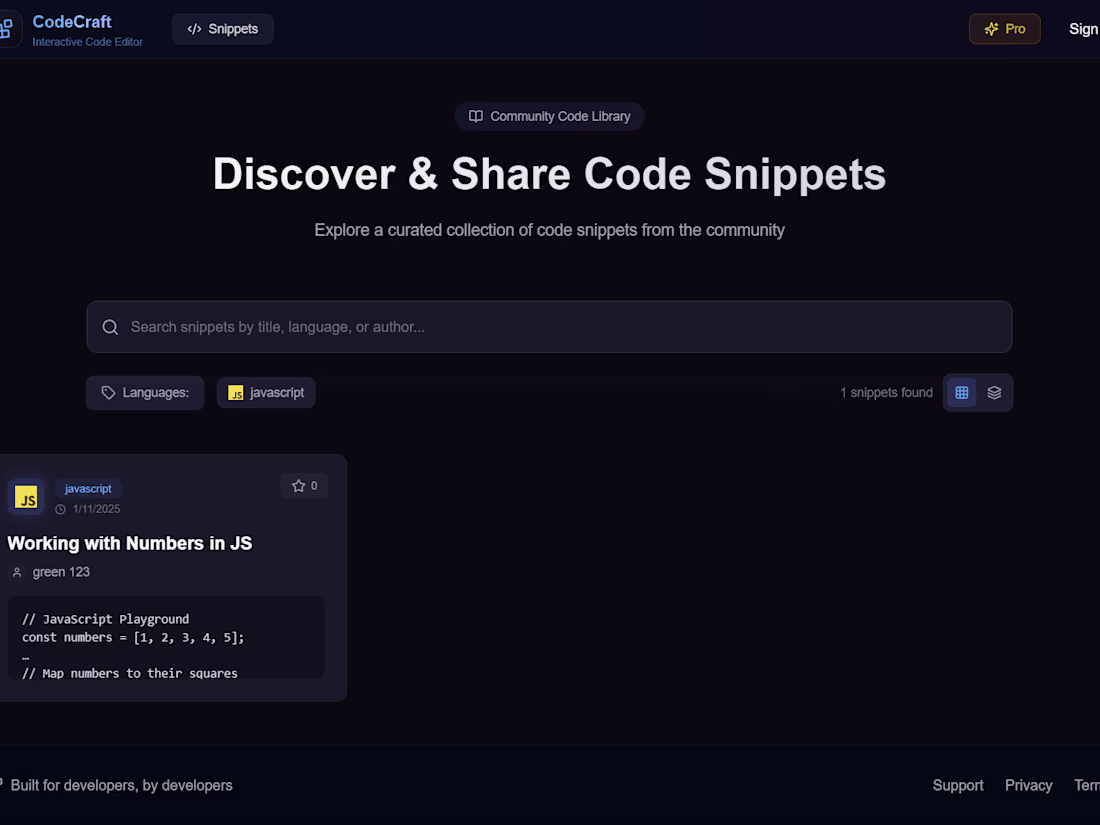Screen dimensions: 1100x825
Task: Focus the Search snippets input field
Action: [549, 327]
